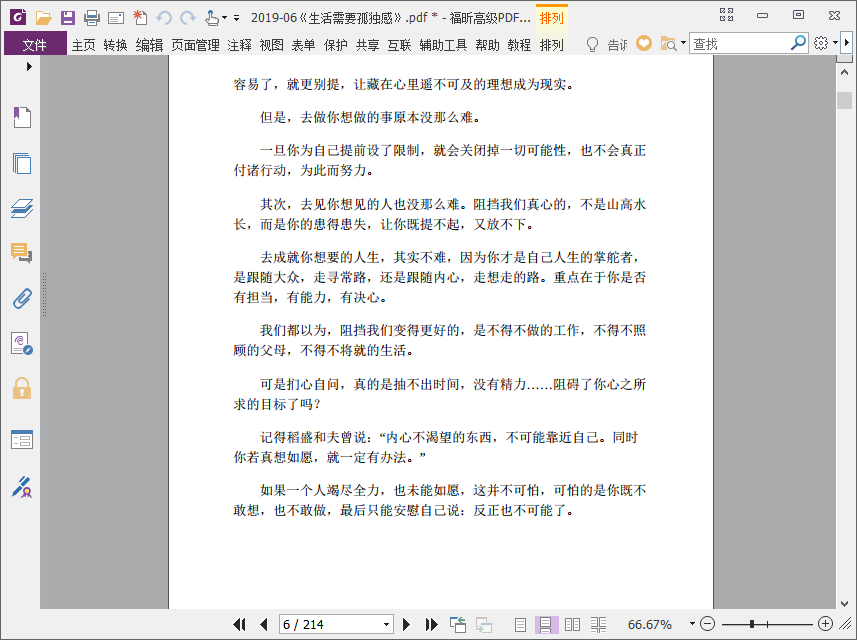The image size is (857, 640).
Task: Go back to previous view
Action: coord(458,624)
